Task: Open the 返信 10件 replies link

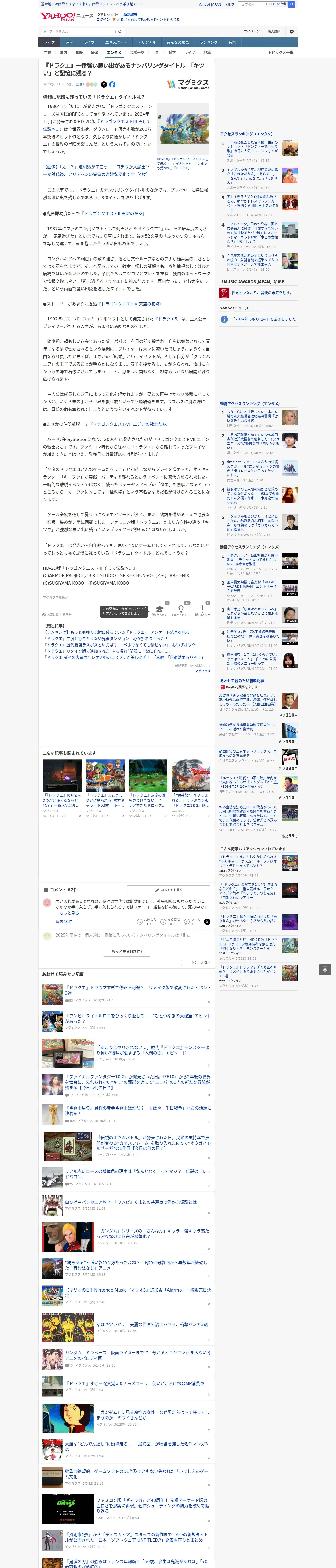Action: tap(64, 921)
